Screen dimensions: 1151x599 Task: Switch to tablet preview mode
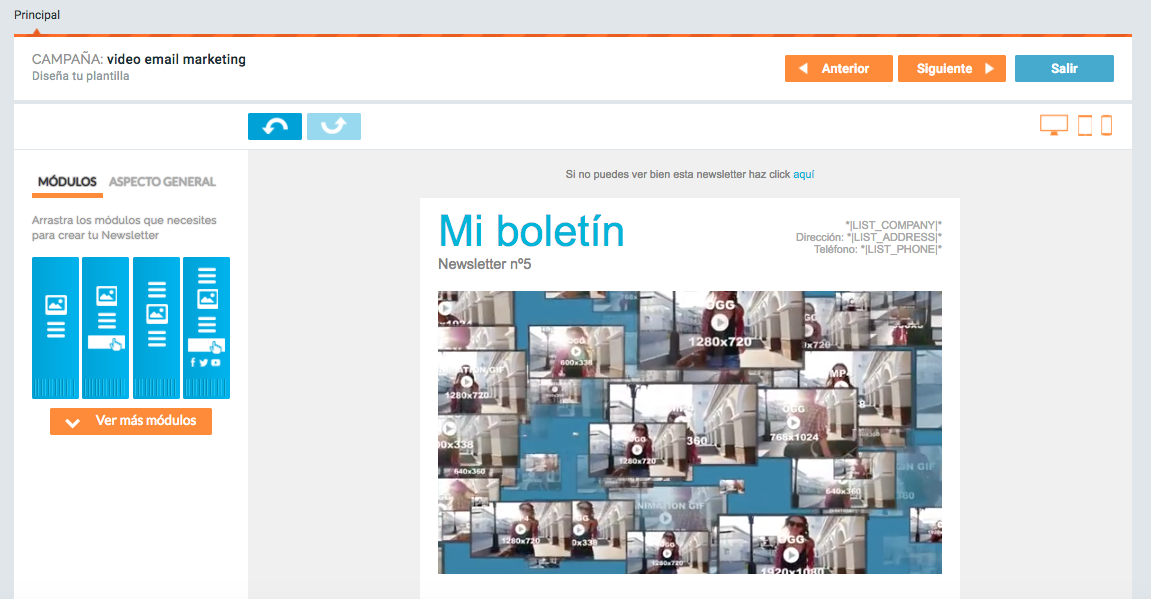tap(1084, 126)
